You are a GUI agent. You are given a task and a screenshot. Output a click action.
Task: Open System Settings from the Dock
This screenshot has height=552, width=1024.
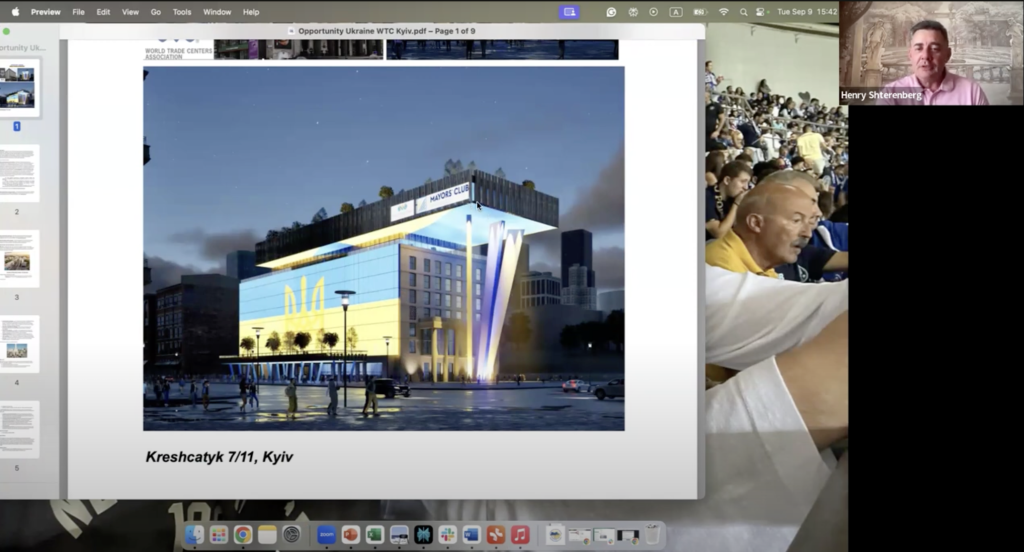click(x=291, y=535)
